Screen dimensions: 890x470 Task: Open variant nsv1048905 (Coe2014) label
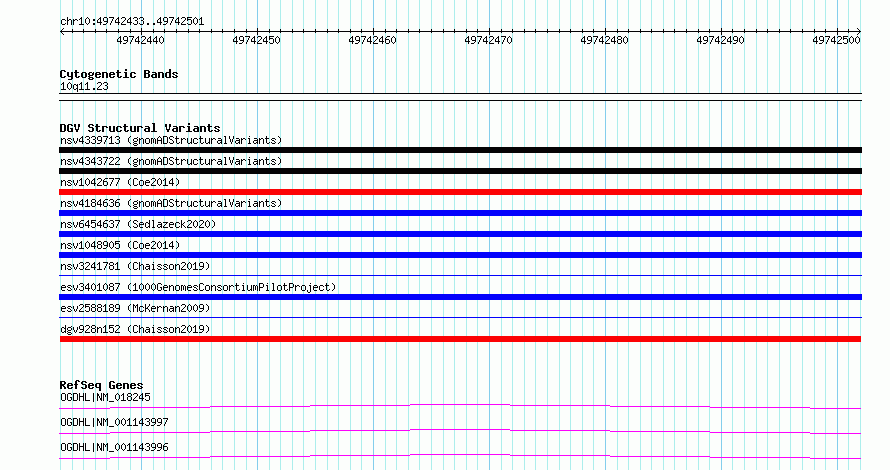(x=120, y=245)
